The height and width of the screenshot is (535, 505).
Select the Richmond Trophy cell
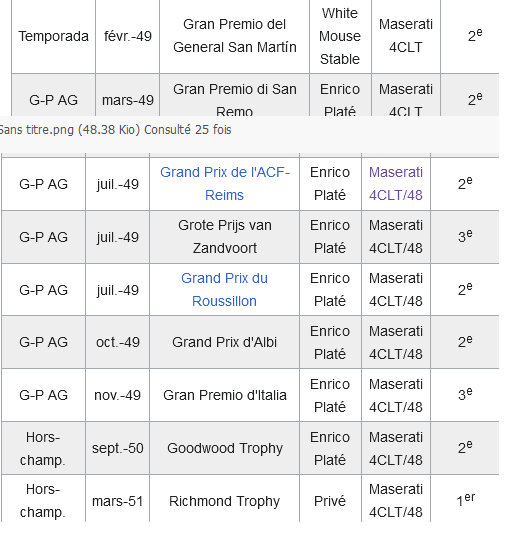tap(225, 501)
